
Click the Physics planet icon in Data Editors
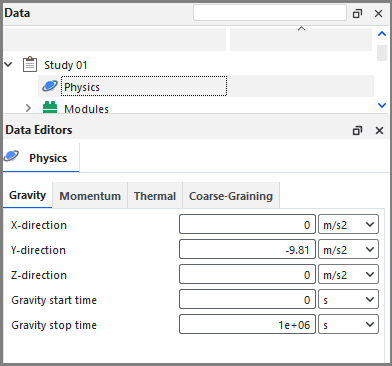11,156
